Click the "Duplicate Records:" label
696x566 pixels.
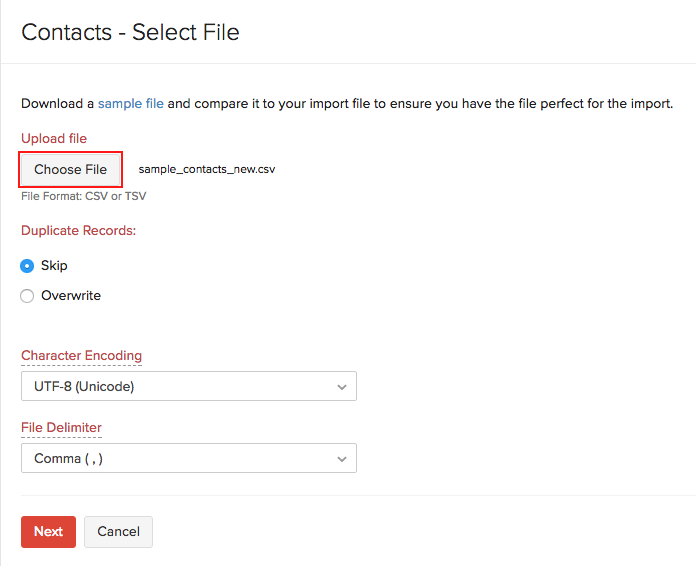click(78, 230)
